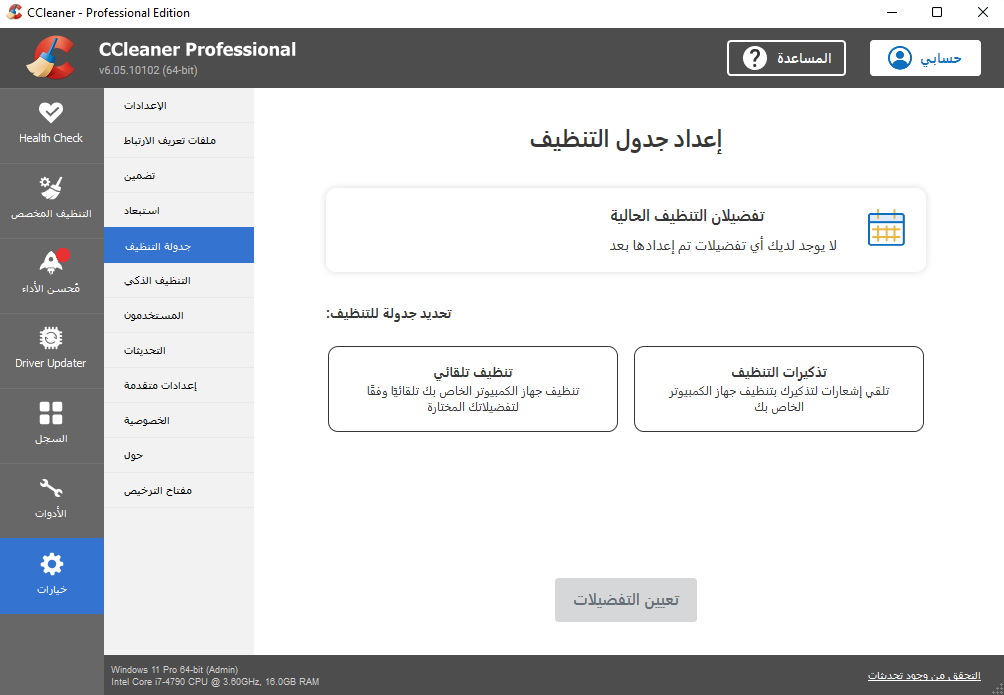Viewport: 1004px width, 695px height.
Task: Click تفضيلات التنظيف الحالية heading text
Action: click(x=687, y=216)
